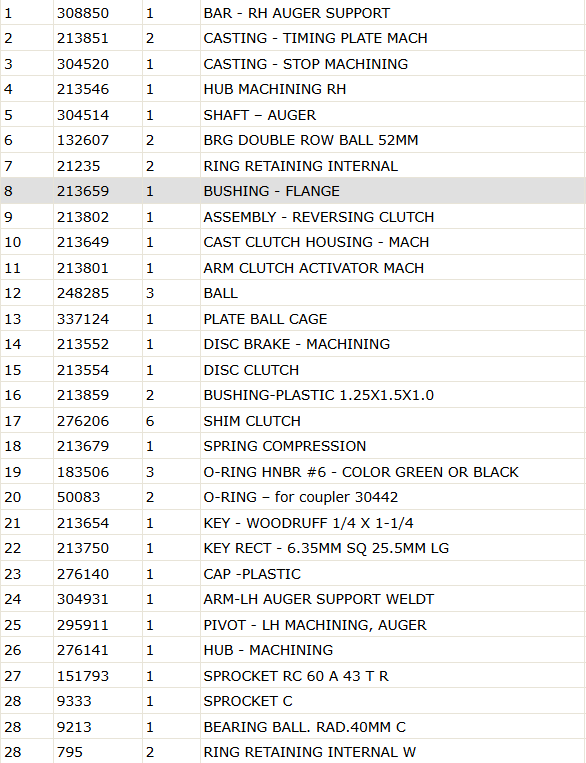Image resolution: width=586 pixels, height=763 pixels.
Task: Select part number 21235
Action: 78,166
